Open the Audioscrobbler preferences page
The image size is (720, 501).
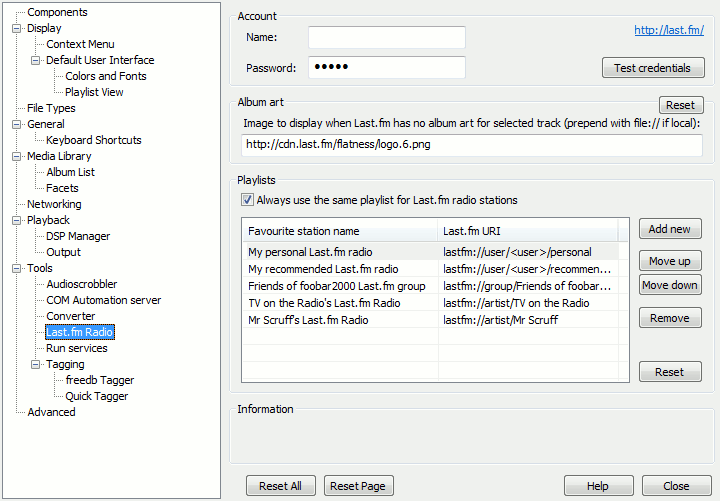pyautogui.click(x=81, y=284)
